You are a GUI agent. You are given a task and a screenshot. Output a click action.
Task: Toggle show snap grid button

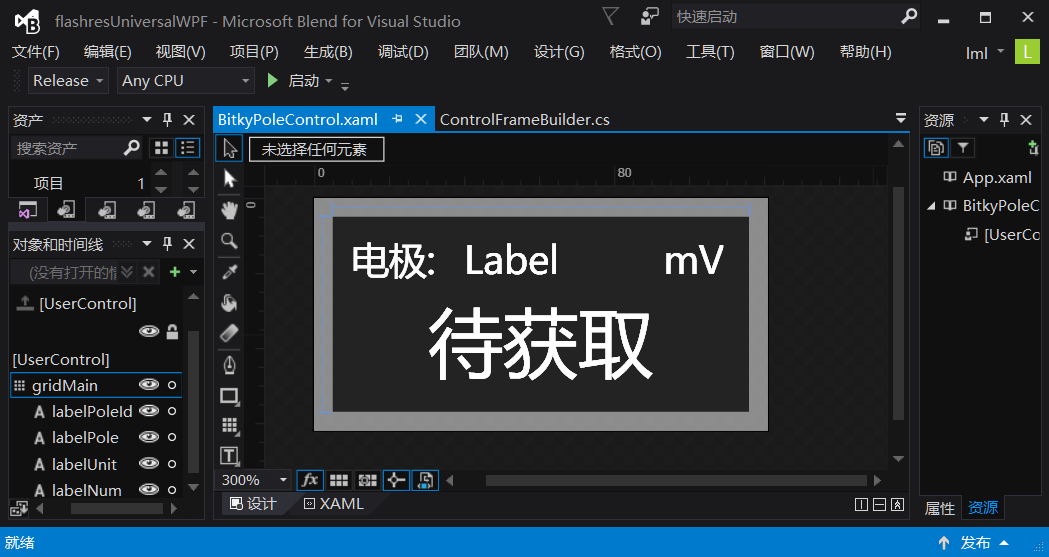click(339, 480)
